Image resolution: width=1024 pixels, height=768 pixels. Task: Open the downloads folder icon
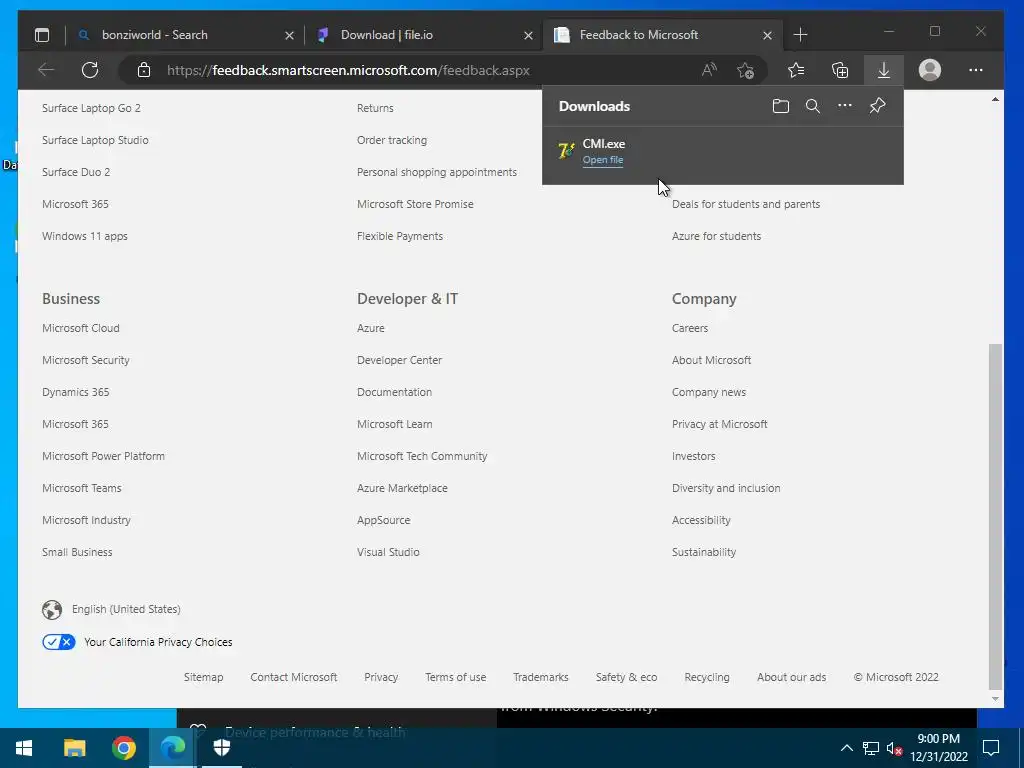(x=780, y=106)
